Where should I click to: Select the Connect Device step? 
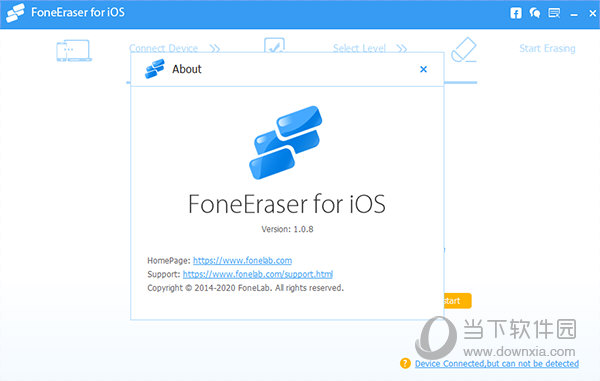click(163, 49)
